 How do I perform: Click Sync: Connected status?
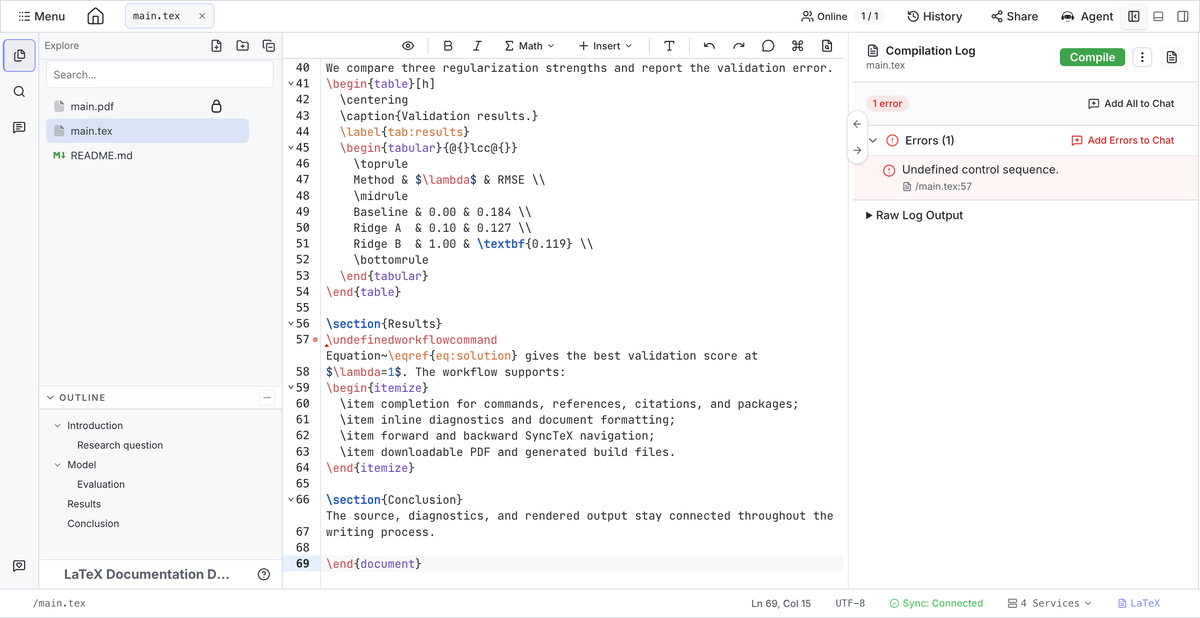[936, 603]
